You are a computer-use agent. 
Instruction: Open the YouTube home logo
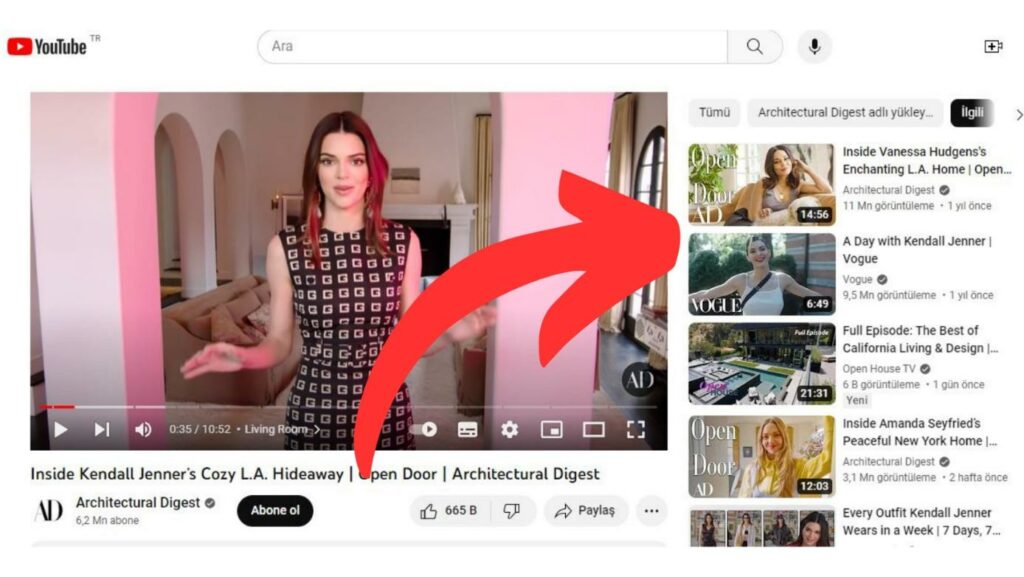coord(47,46)
